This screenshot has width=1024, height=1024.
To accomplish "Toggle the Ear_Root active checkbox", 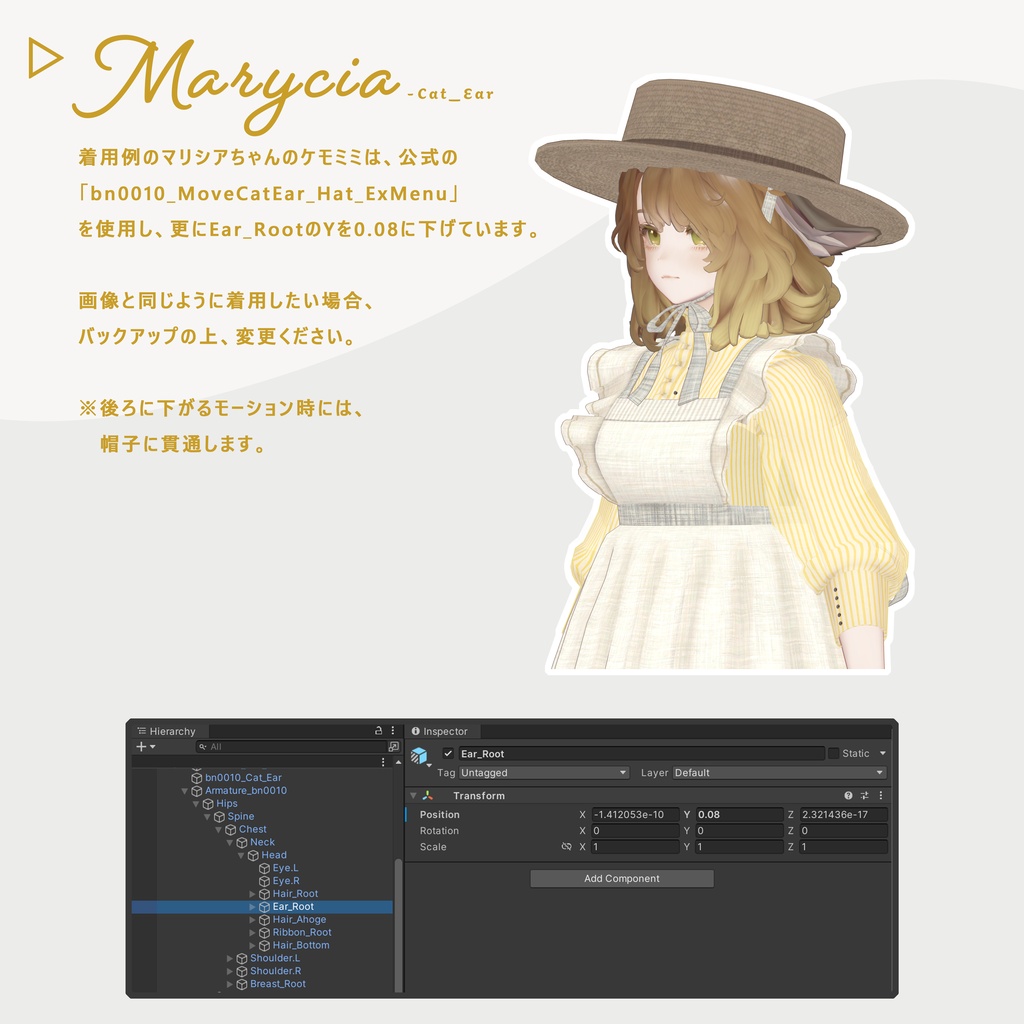I will point(448,753).
